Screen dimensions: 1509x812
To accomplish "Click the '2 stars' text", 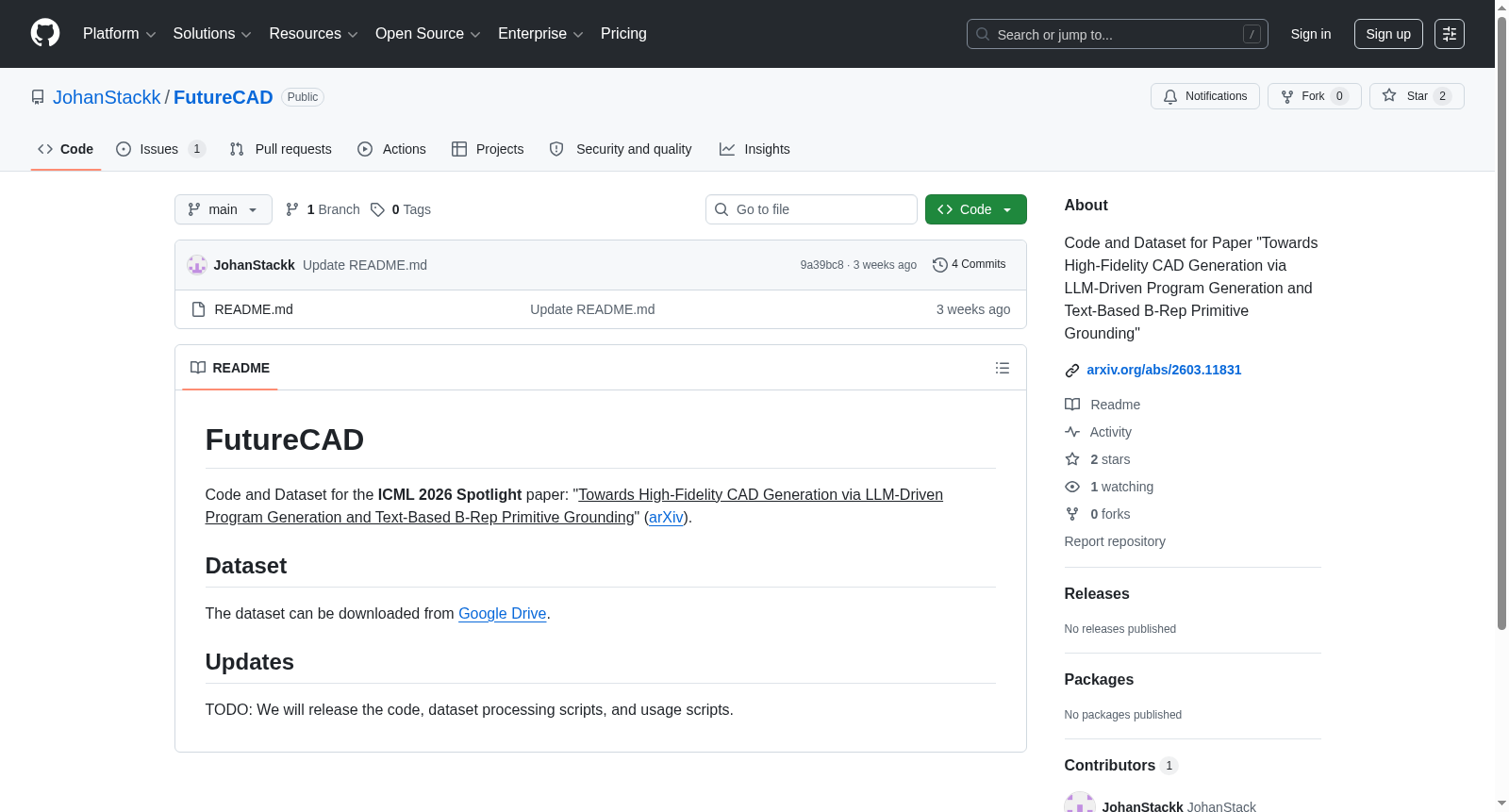I will (1110, 459).
